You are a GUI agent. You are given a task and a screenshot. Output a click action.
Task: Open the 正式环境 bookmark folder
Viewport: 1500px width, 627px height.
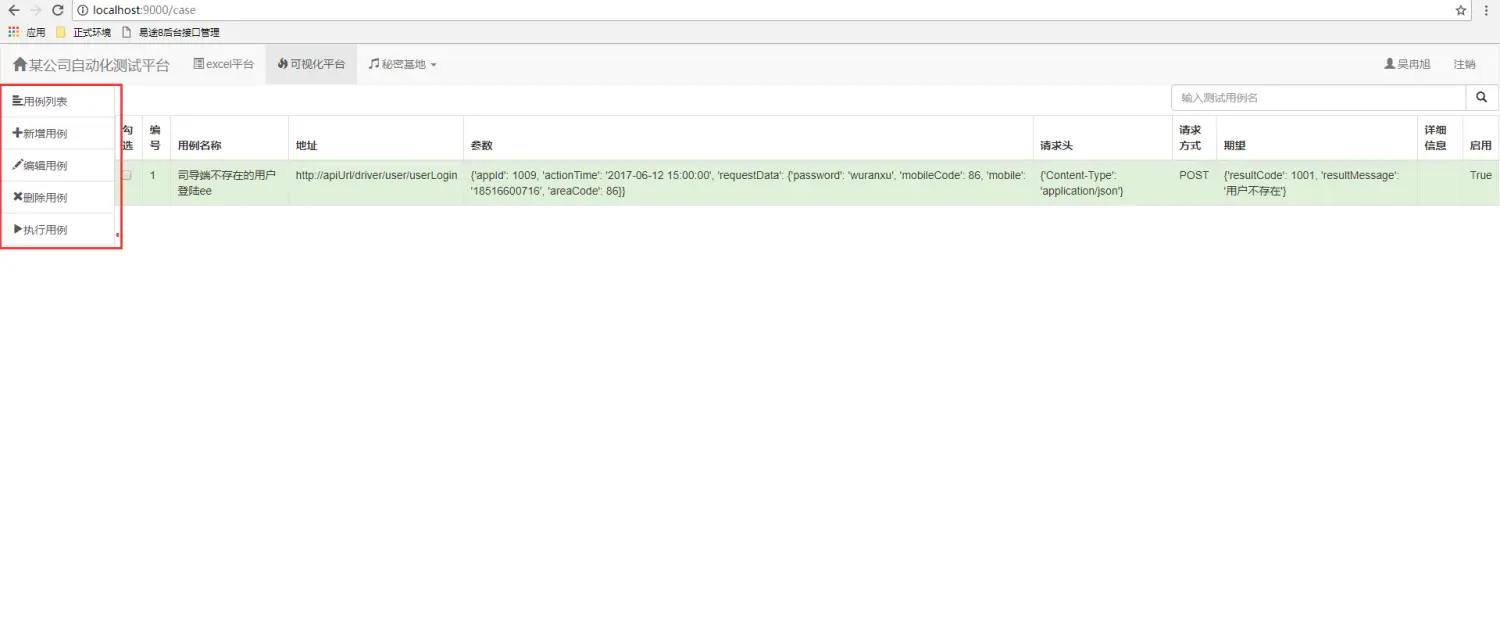83,32
